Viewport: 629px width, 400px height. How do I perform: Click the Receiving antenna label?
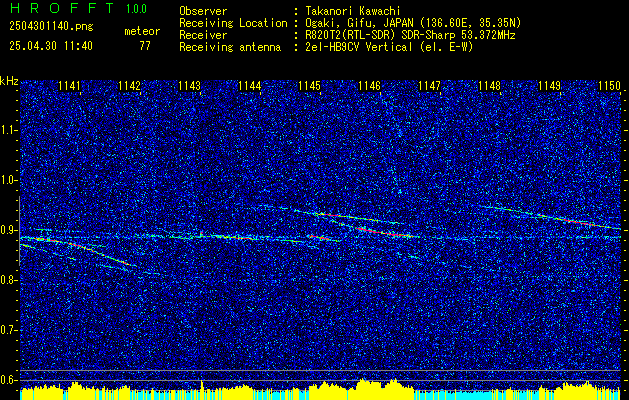click(x=230, y=47)
